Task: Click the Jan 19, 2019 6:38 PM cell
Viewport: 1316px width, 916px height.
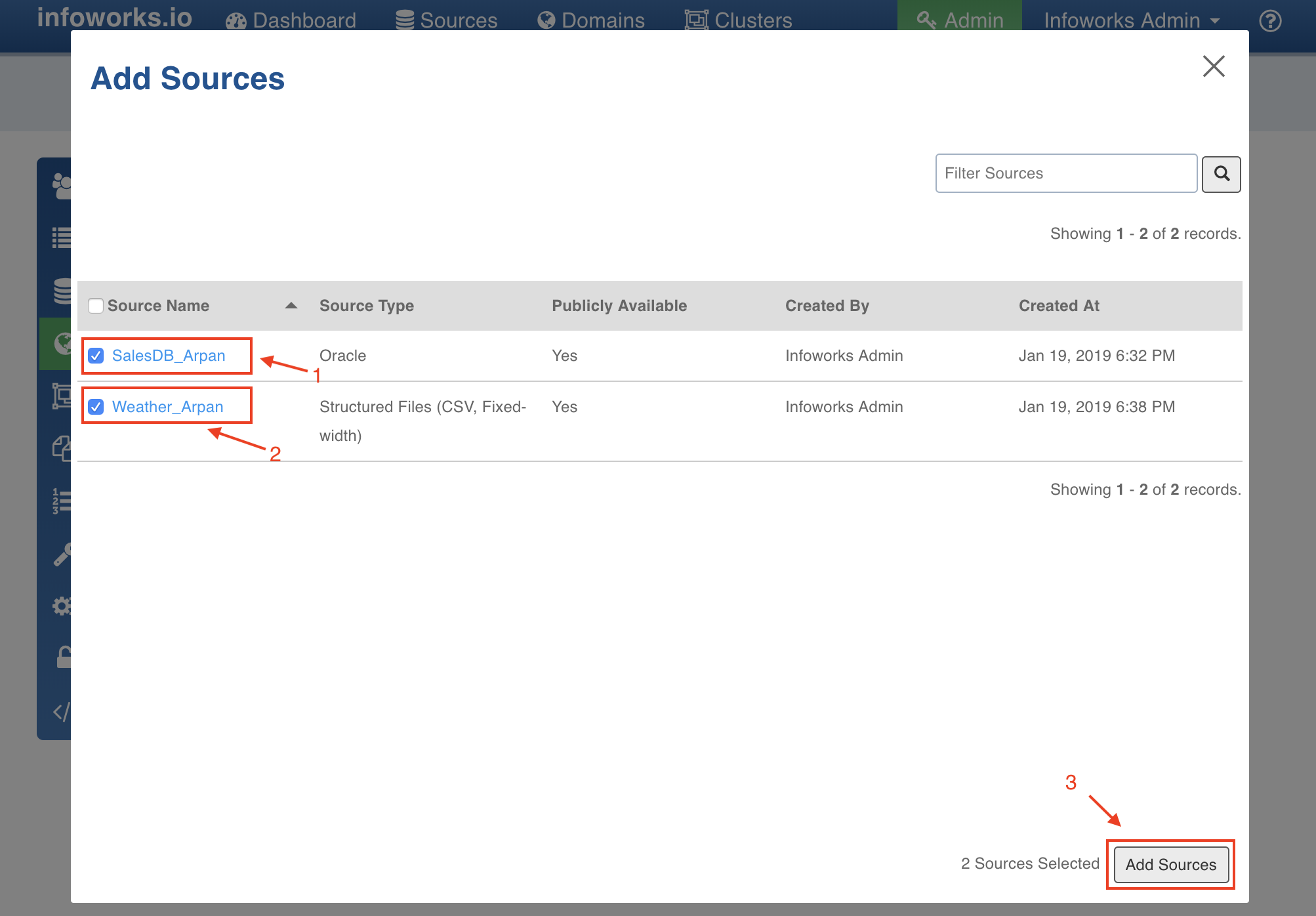Action: (x=1097, y=407)
